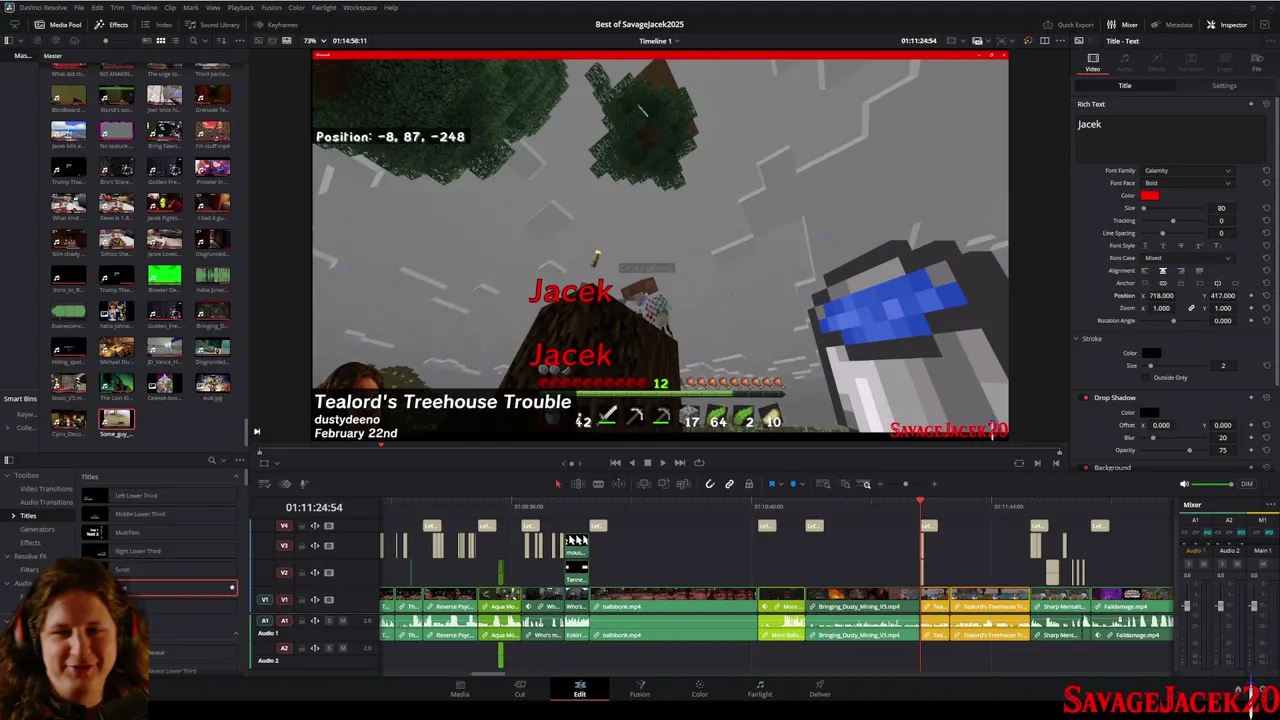Reset the Font Family parameter
Screen dimensions: 1280x720
1266,171
